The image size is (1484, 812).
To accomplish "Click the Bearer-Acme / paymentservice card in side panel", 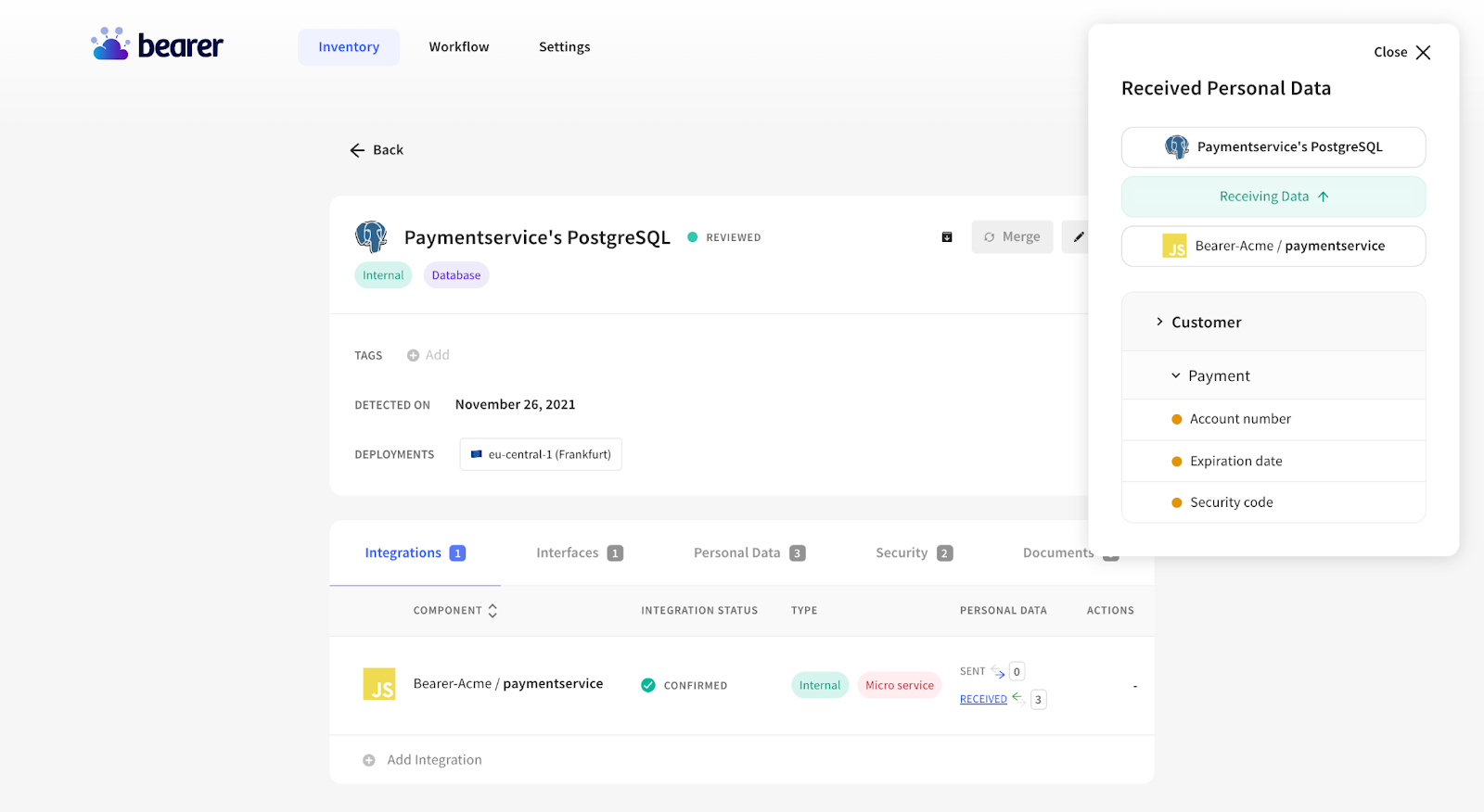I will [x=1273, y=247].
